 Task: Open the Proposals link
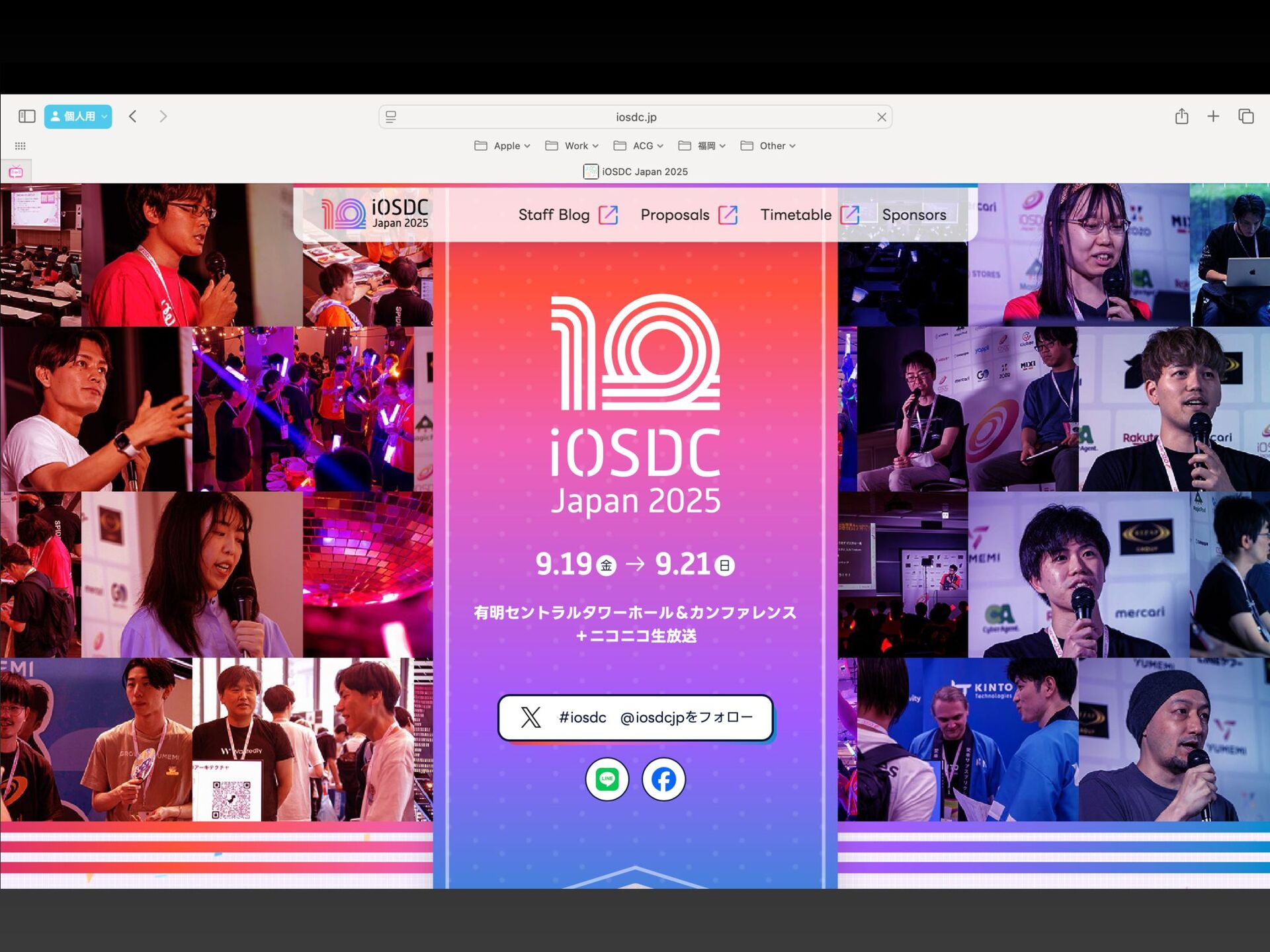tap(675, 215)
